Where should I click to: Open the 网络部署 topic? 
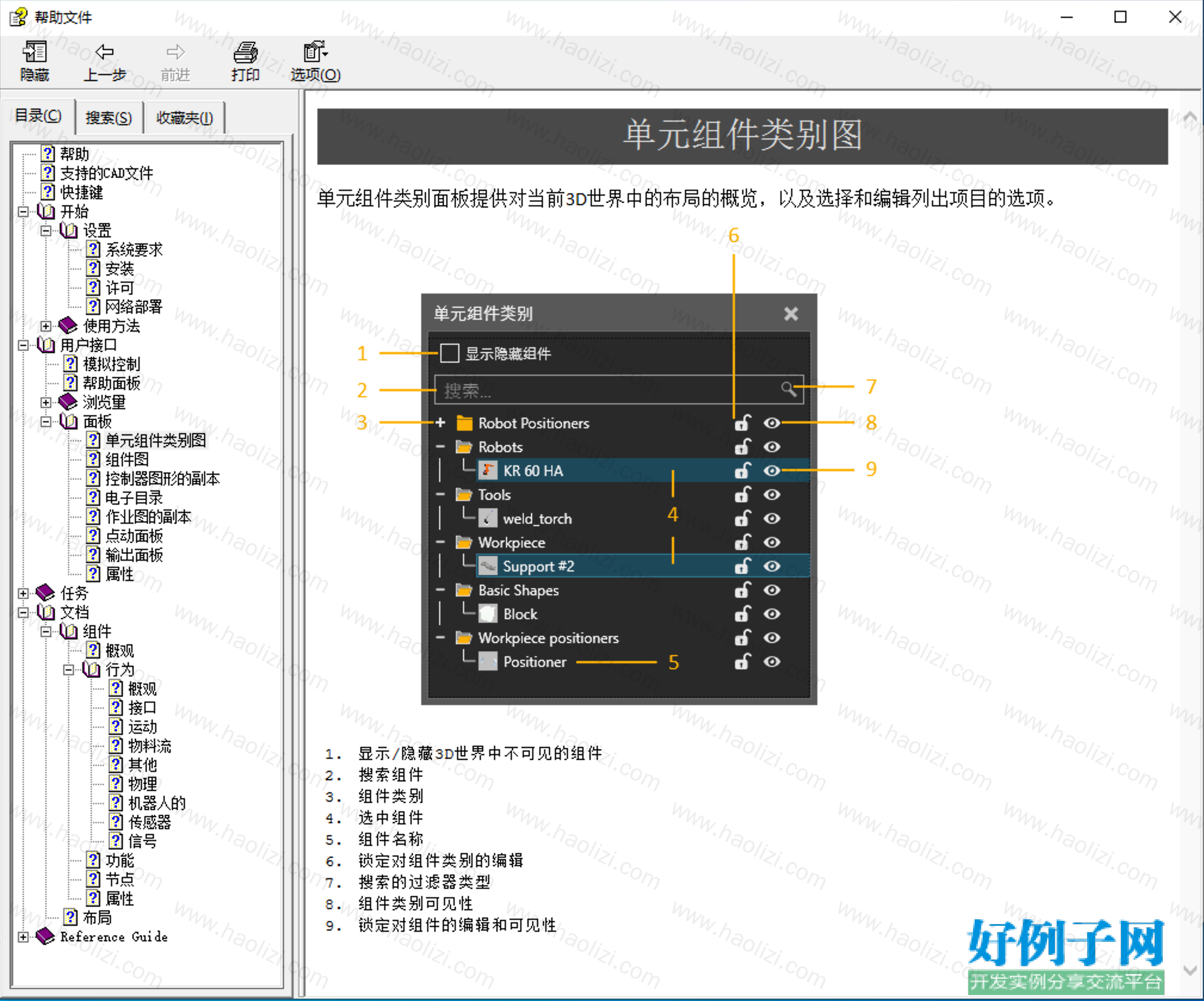coord(134,307)
